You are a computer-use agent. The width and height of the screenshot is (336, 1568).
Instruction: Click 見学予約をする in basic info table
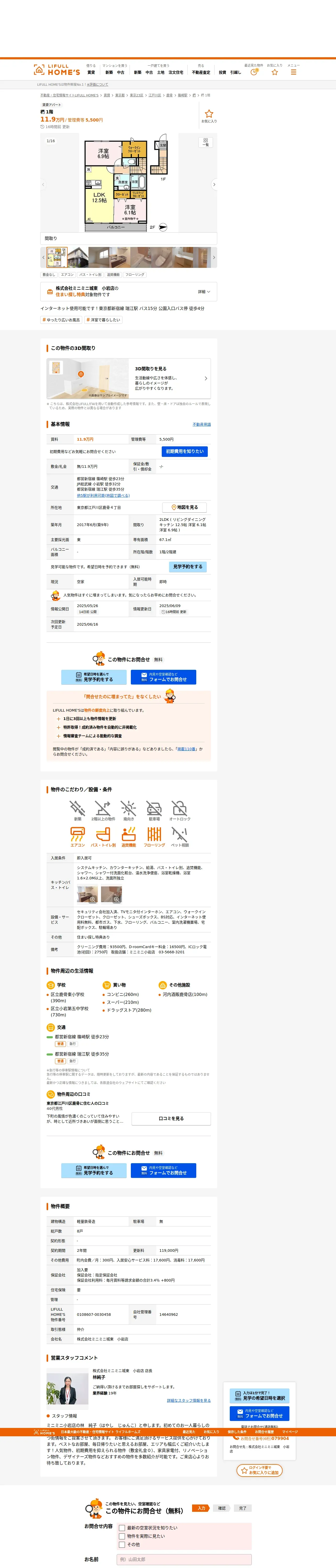(188, 567)
